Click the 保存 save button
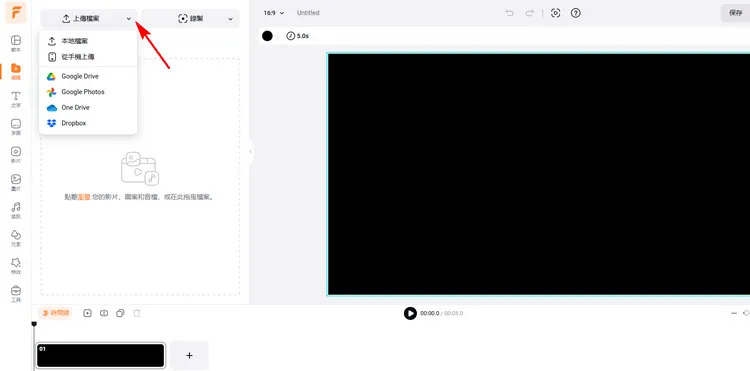 coord(736,13)
